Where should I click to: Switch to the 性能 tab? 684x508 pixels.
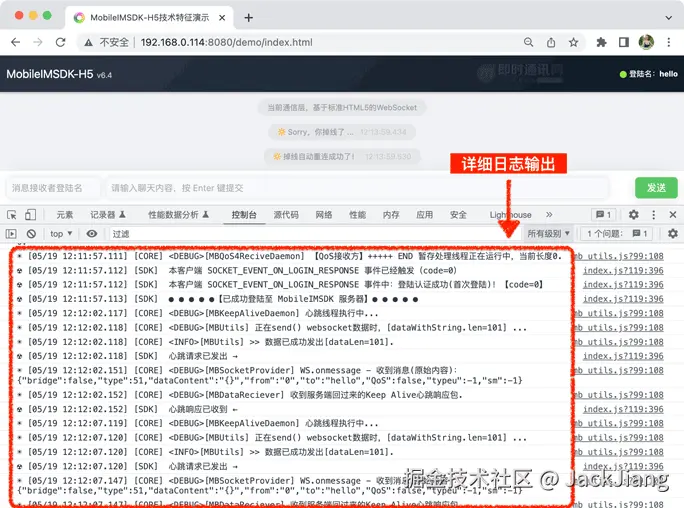point(357,215)
